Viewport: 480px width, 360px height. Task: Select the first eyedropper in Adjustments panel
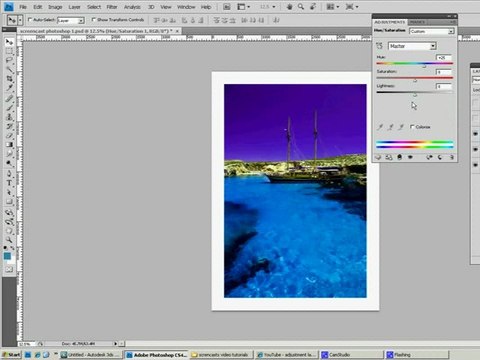click(380, 127)
